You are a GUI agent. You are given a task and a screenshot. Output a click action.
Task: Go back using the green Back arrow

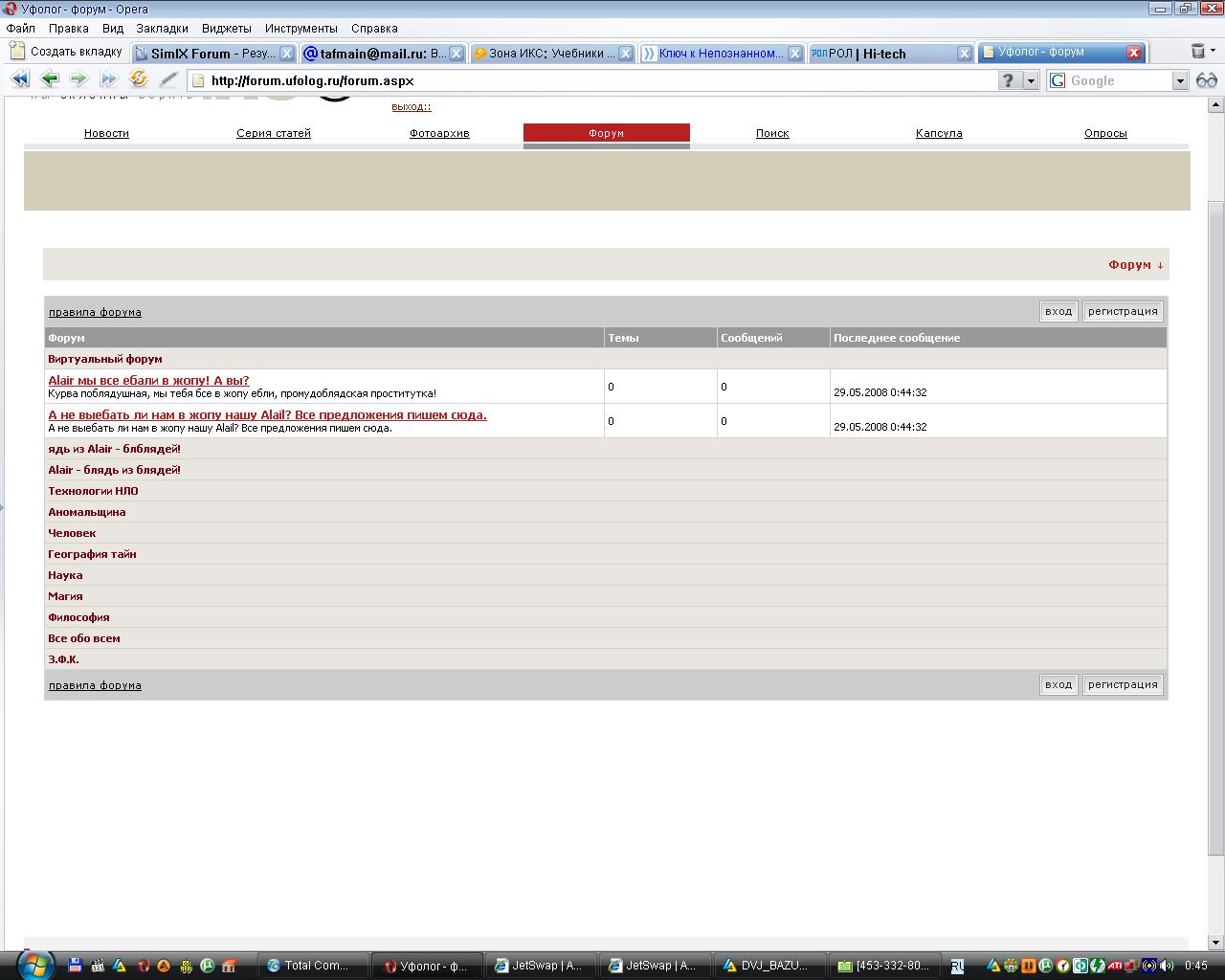point(50,79)
